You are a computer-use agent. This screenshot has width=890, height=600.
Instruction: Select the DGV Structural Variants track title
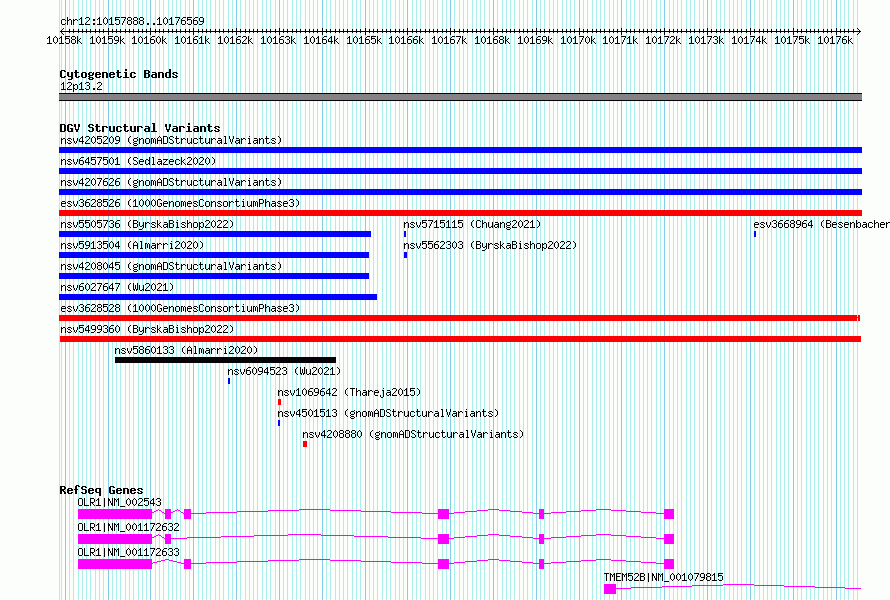click(x=140, y=128)
